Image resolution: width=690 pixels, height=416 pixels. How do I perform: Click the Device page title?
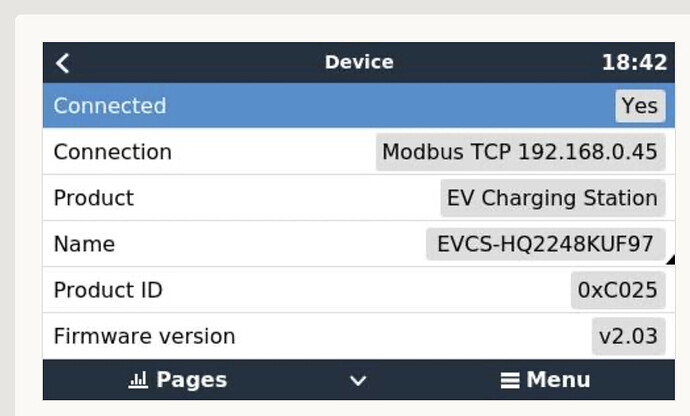click(x=359, y=62)
